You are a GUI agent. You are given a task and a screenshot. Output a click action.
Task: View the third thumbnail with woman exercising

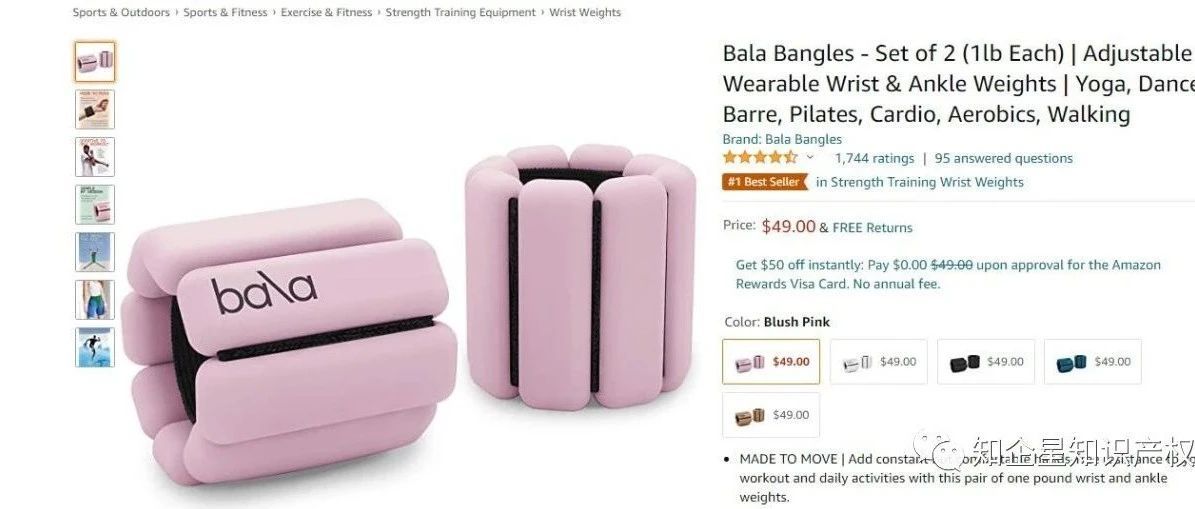[x=95, y=157]
